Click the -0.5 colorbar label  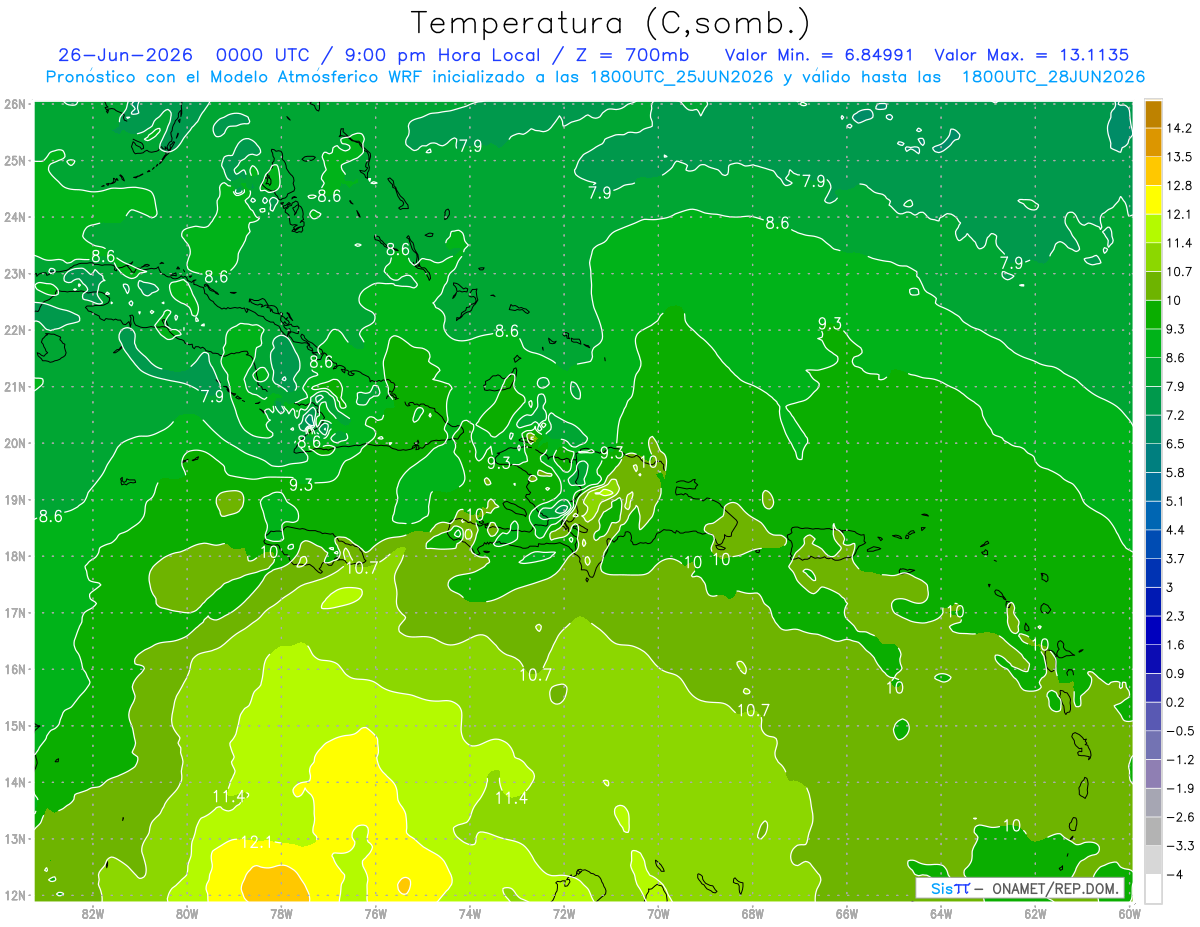pyautogui.click(x=1180, y=731)
